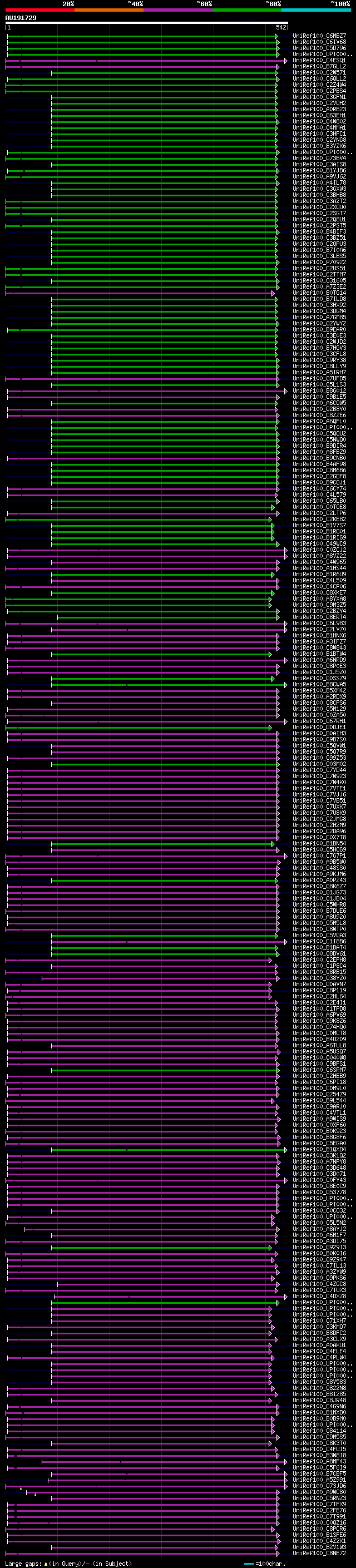Select the UniRef100_Q73BV4 label
This screenshot has height=1568, width=356.
(319, 159)
